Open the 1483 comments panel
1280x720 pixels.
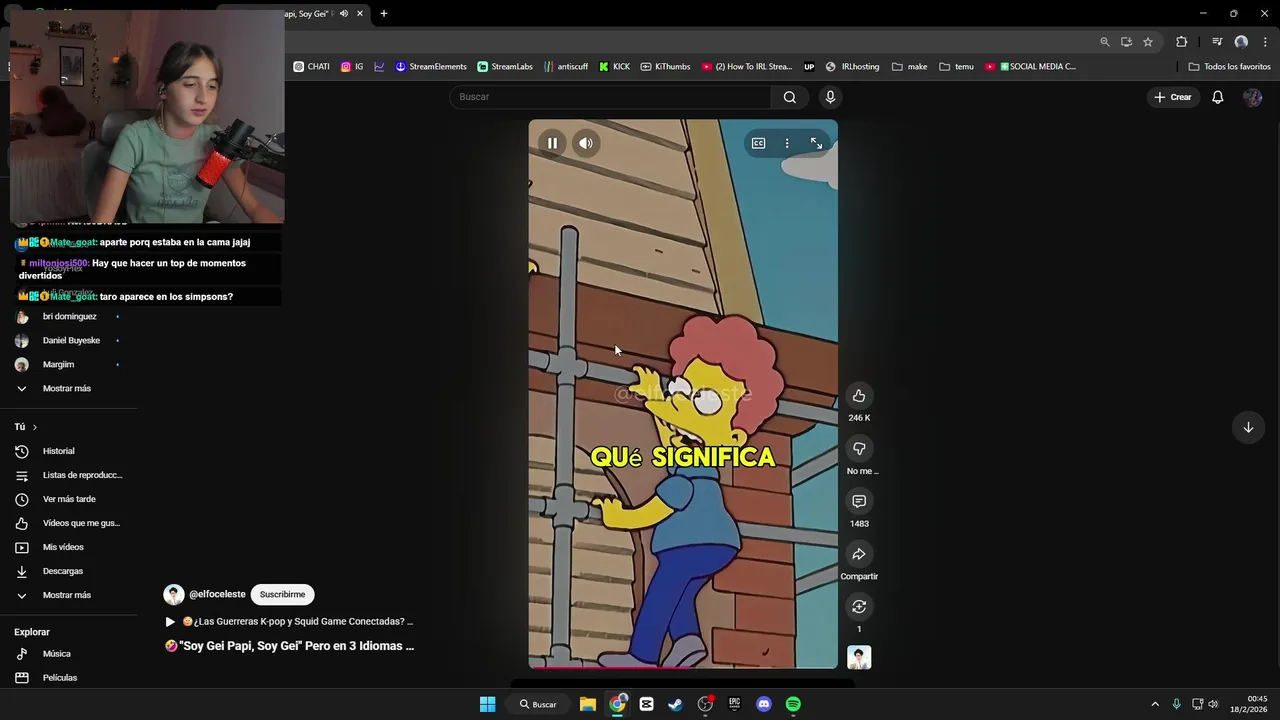point(859,501)
